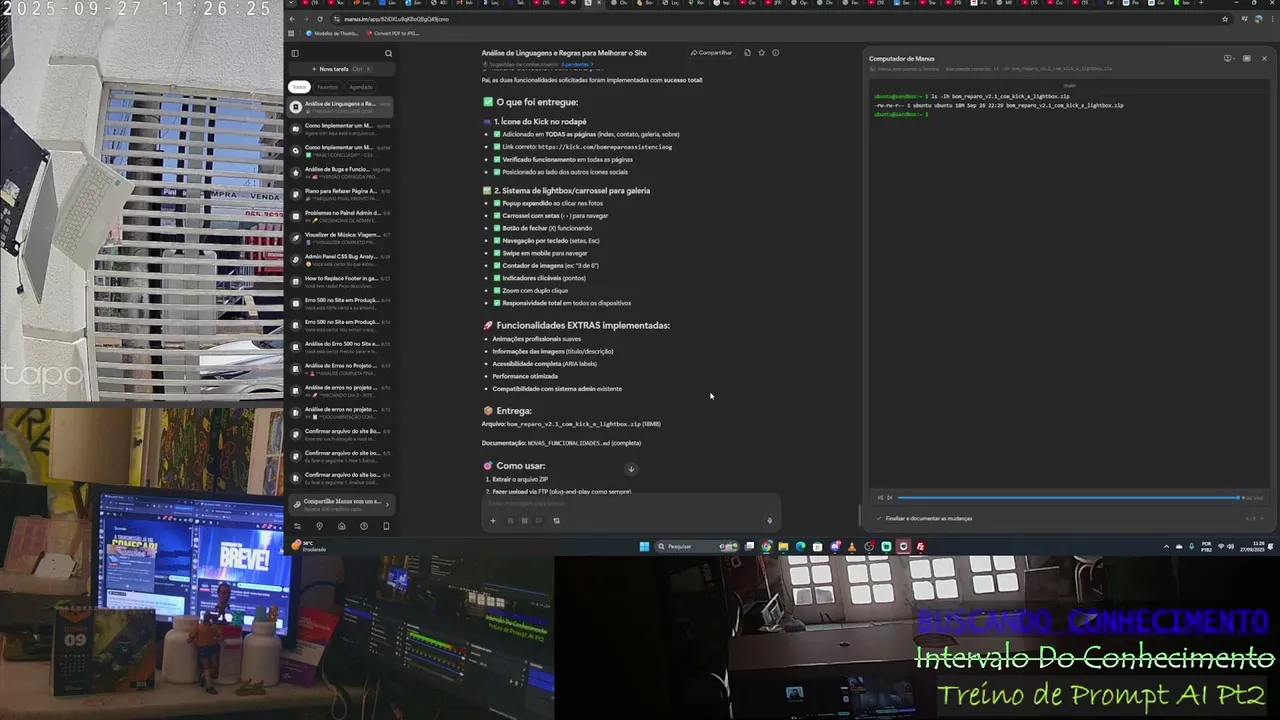Viewport: 1280px width, 720px height.
Task: Select the Todos filter tab
Action: point(299,87)
